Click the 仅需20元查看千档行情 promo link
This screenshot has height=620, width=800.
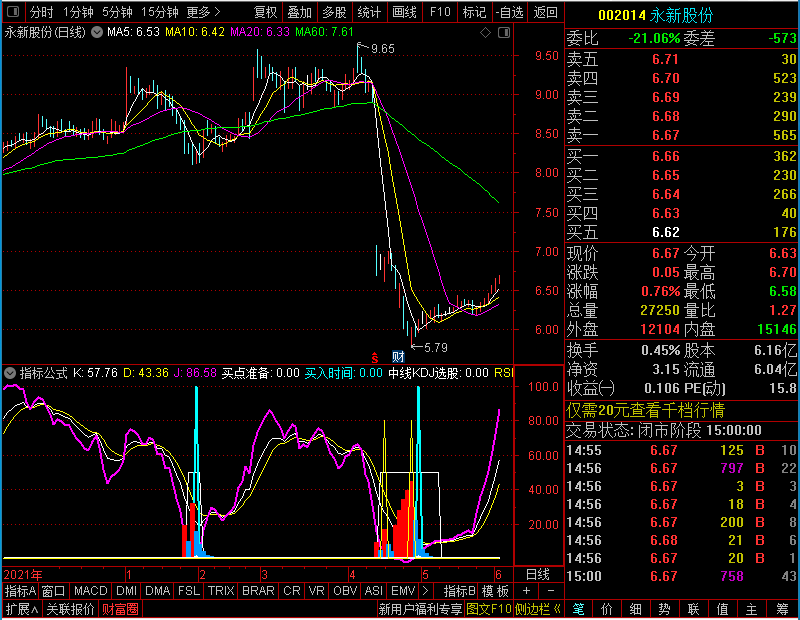pos(645,410)
